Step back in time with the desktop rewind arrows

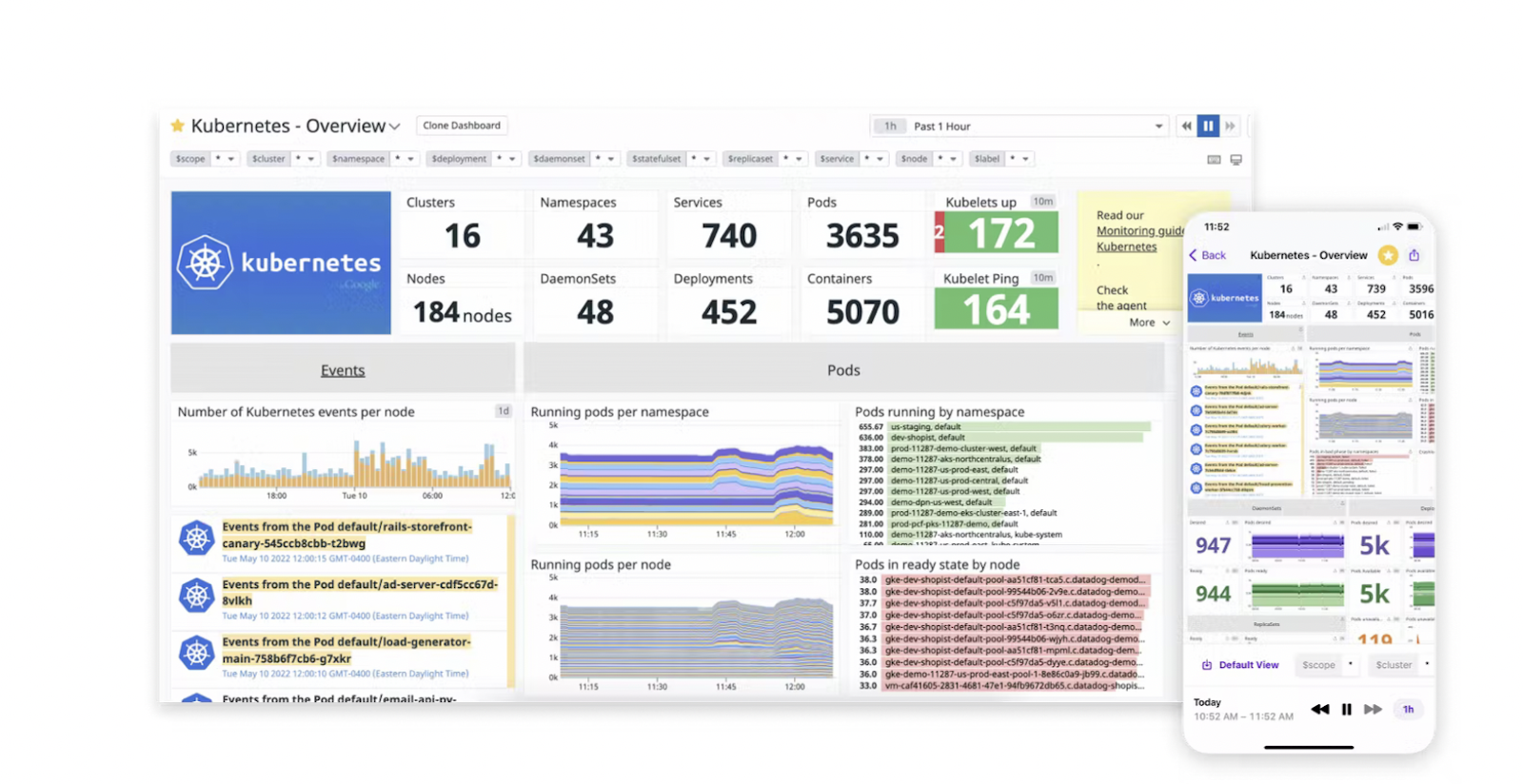point(1186,126)
